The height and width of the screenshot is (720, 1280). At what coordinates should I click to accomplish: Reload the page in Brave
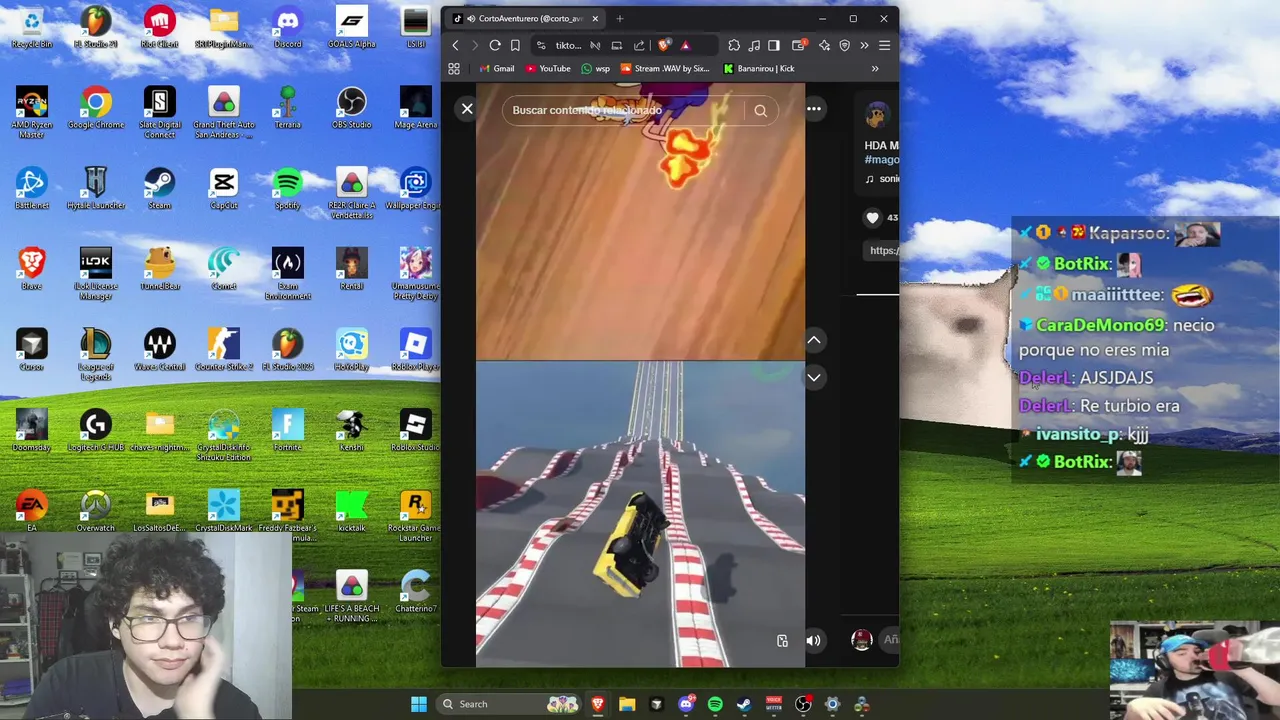495,45
